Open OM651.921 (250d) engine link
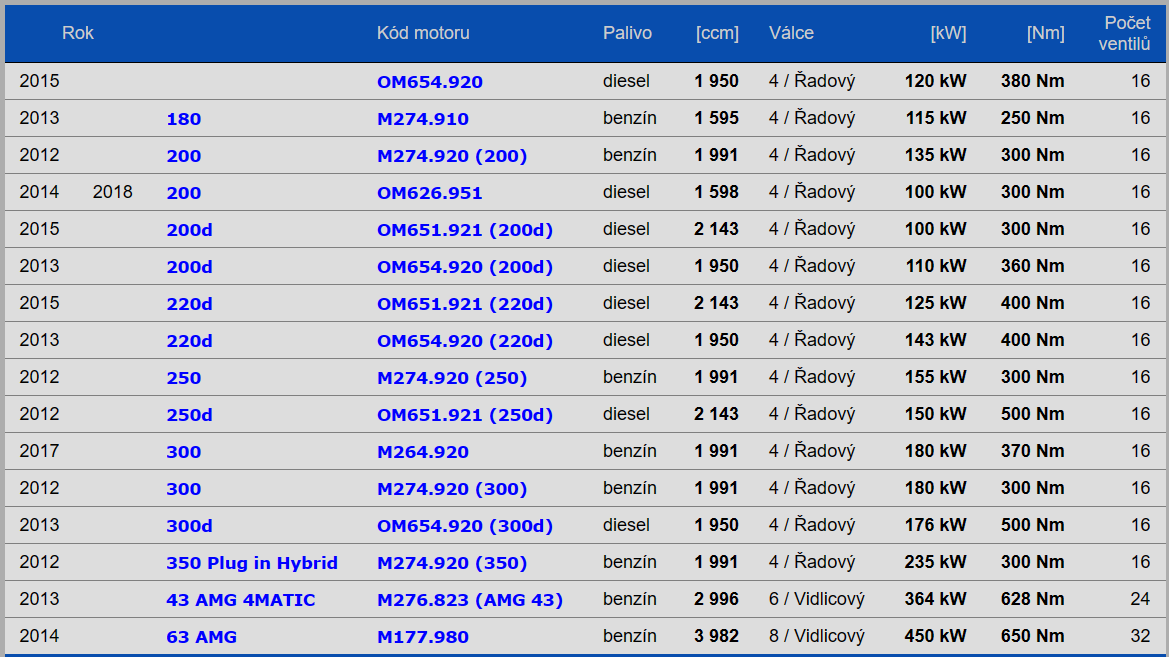Viewport: 1169px width, 657px height. pyautogui.click(x=465, y=415)
